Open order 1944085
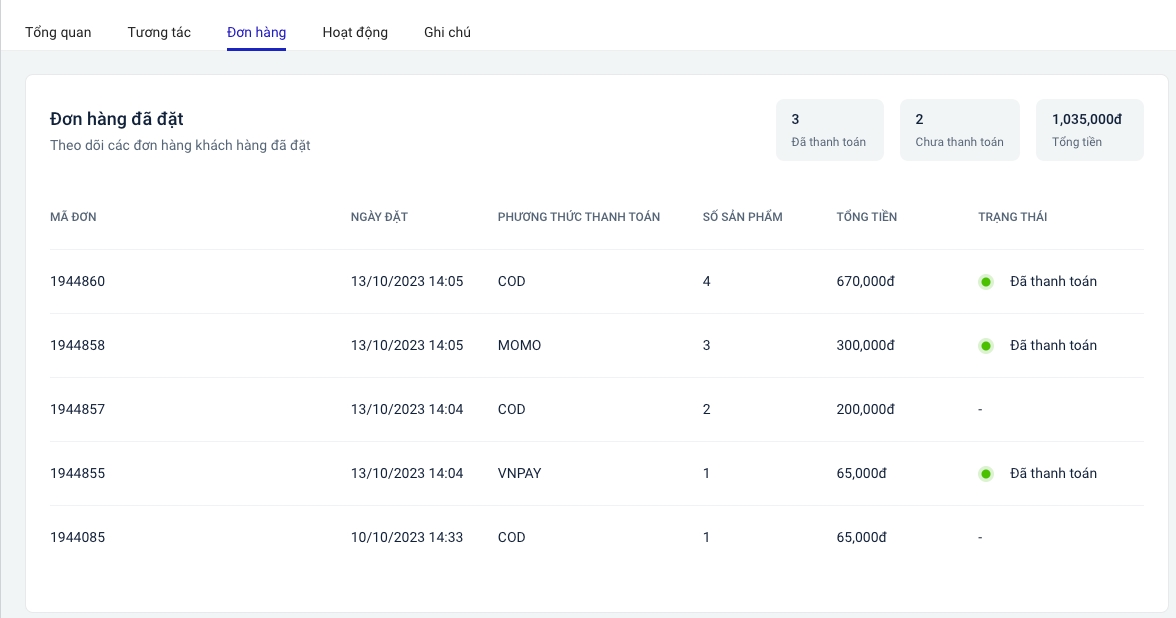Screen dimensions: 1176x618 (78, 537)
